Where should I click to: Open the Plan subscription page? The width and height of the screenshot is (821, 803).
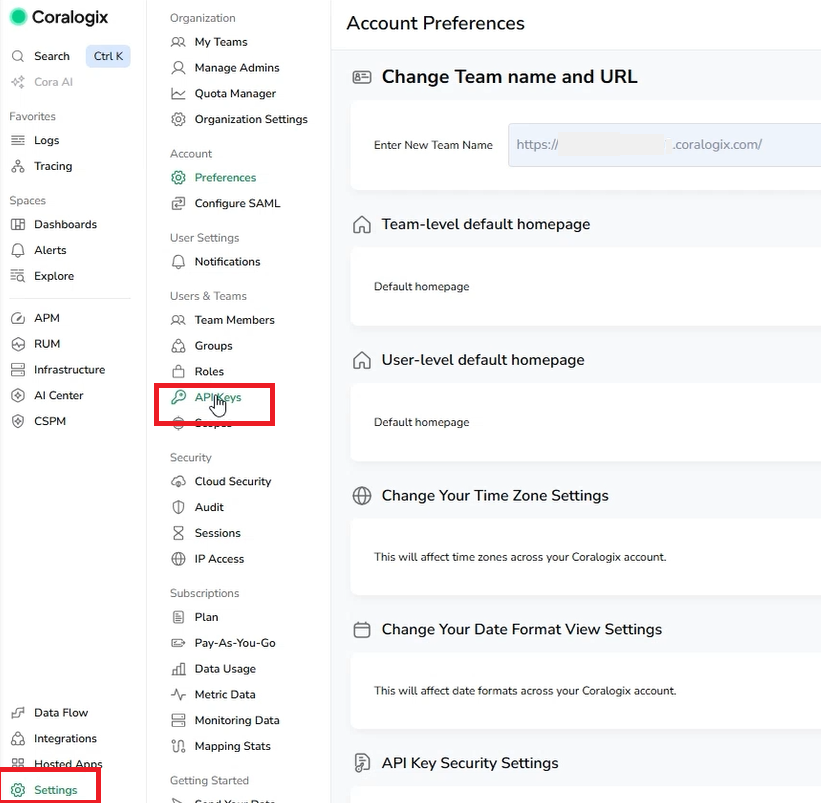[206, 617]
